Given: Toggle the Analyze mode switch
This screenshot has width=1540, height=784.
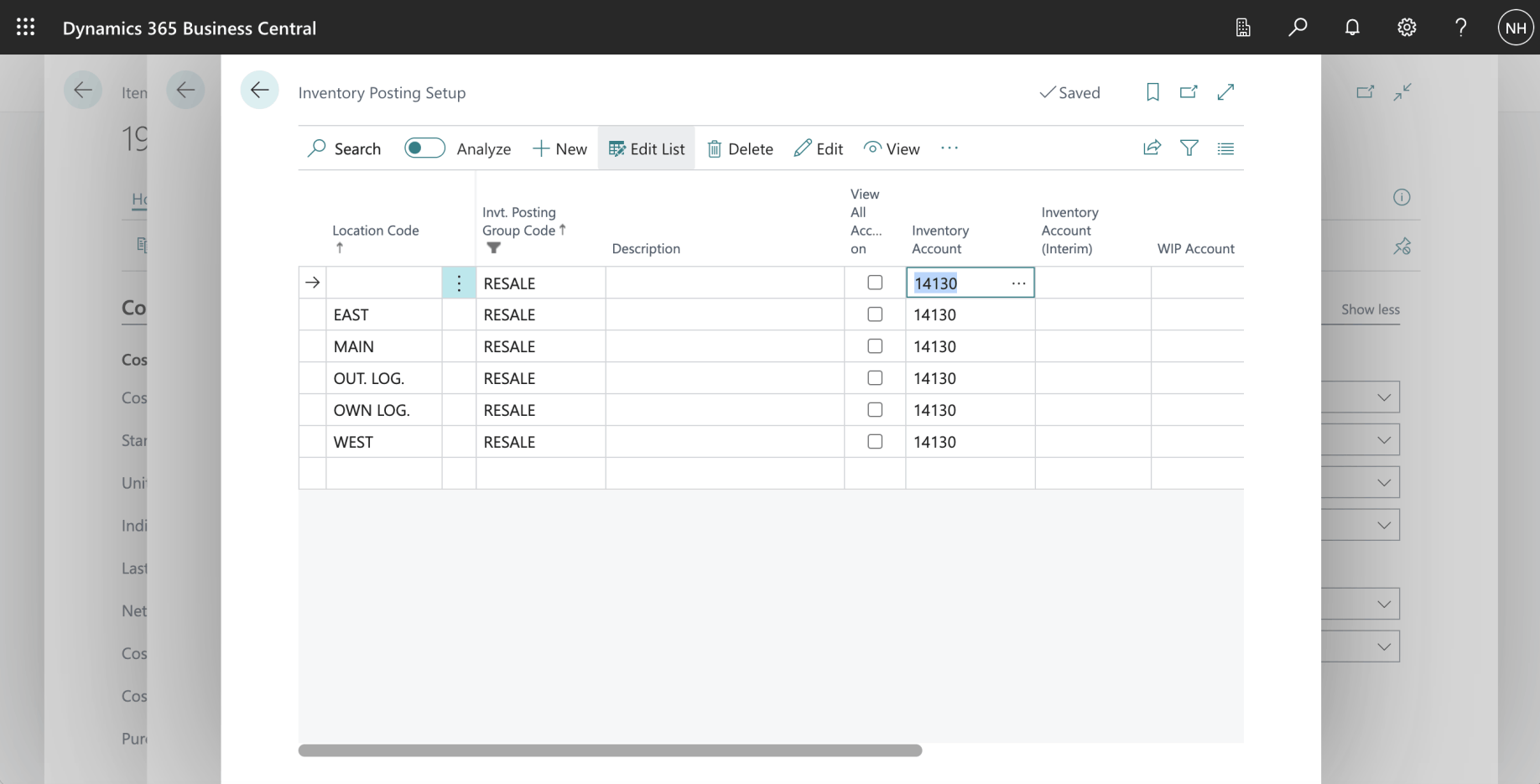Looking at the screenshot, I should 424,148.
